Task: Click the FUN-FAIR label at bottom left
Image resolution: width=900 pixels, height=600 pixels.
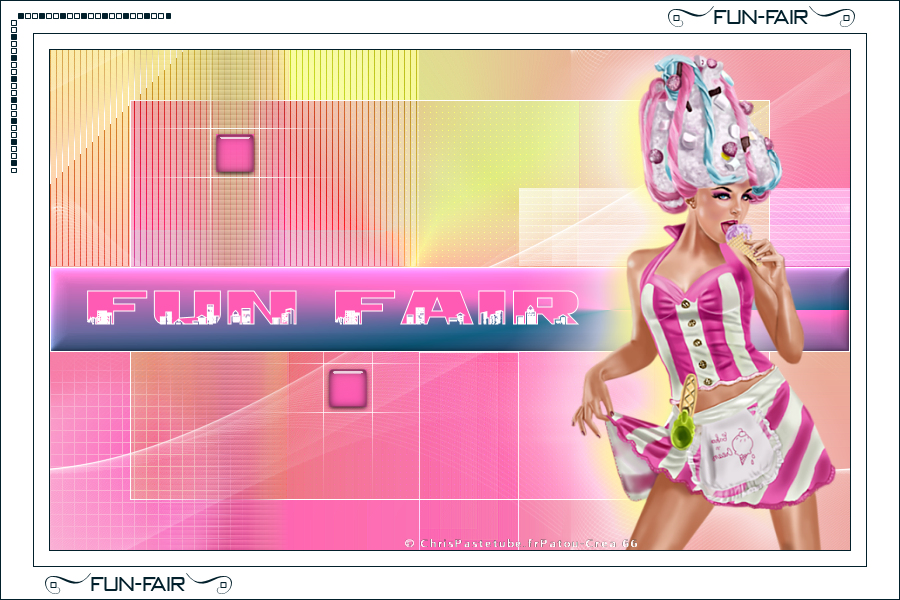Action: click(x=138, y=584)
